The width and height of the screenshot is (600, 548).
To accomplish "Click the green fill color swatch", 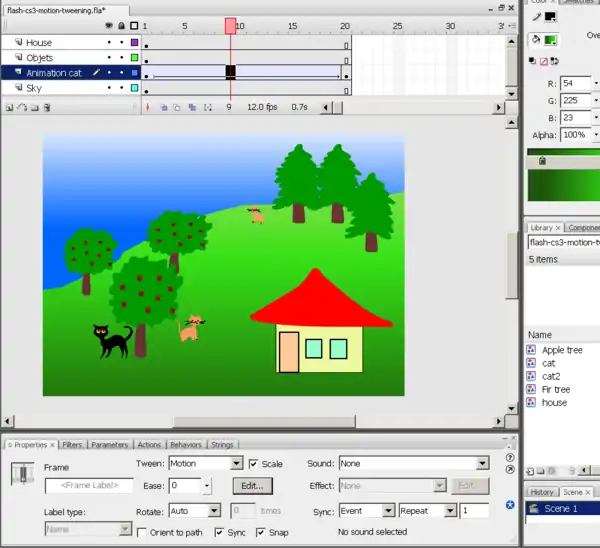I will point(551,40).
